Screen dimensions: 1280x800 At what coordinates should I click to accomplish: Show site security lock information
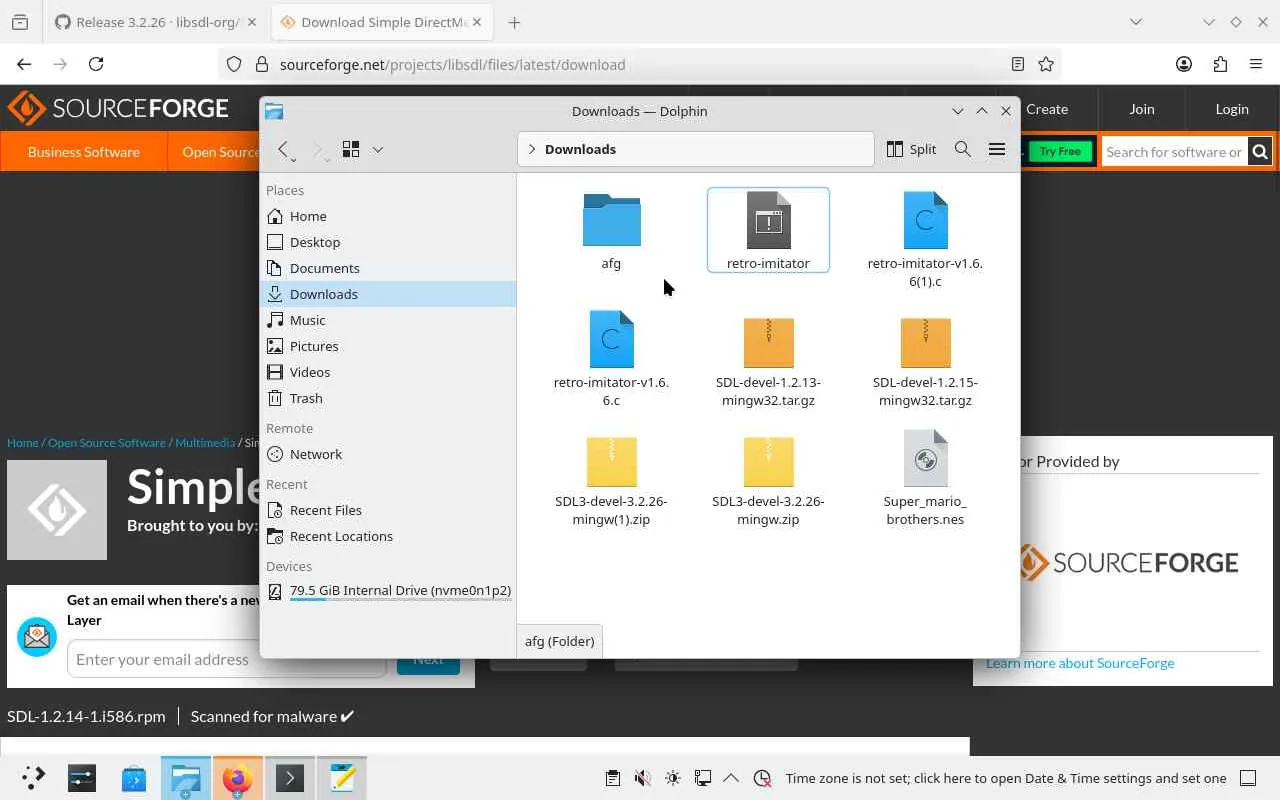(x=262, y=64)
